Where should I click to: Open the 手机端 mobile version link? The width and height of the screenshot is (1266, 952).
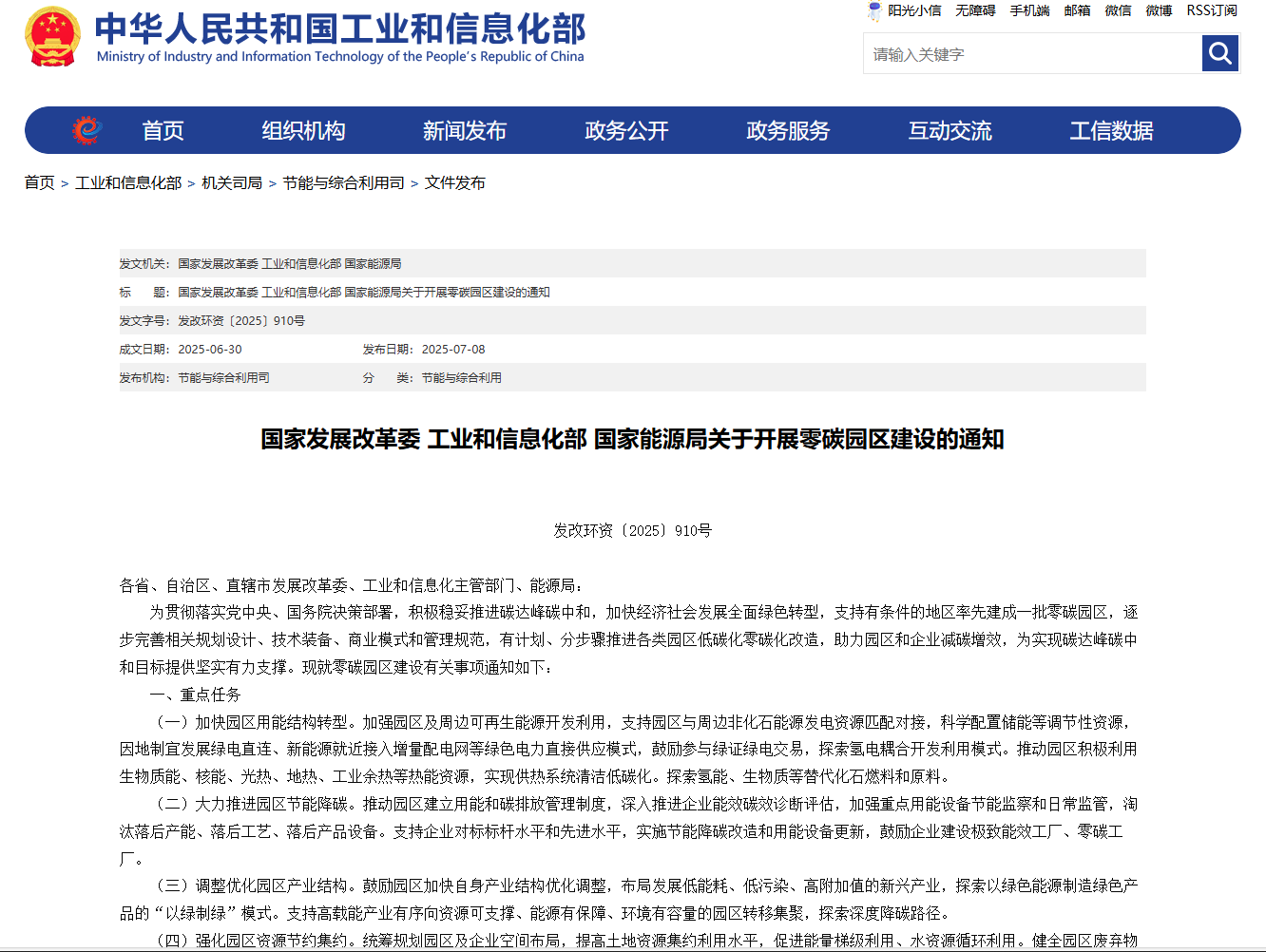point(1029,10)
